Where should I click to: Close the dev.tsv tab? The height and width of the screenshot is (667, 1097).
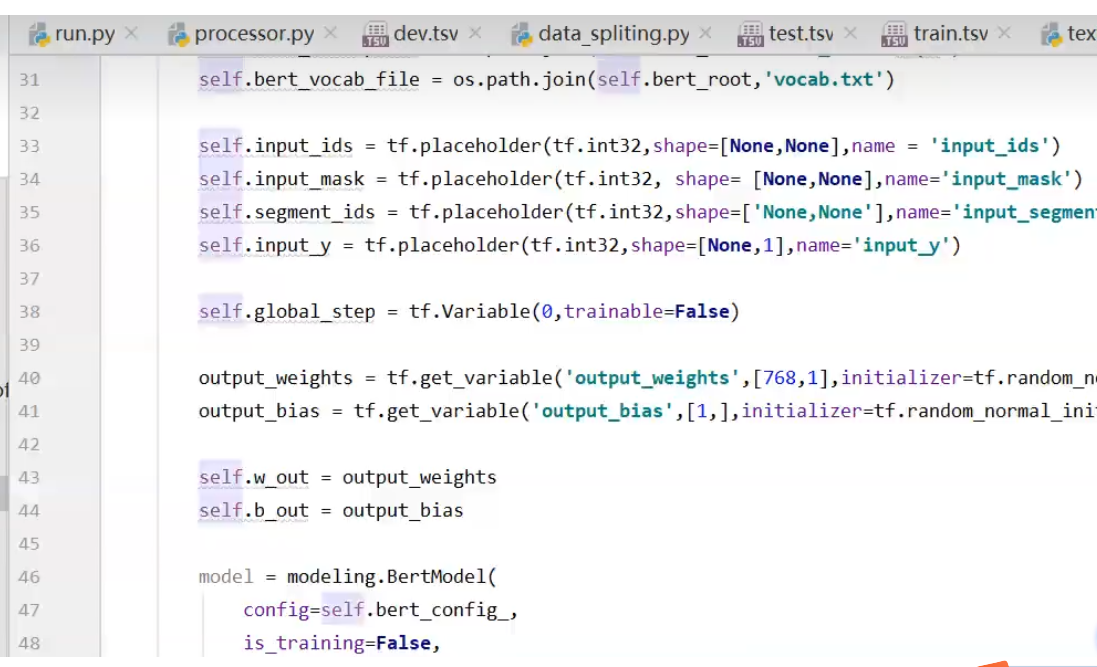475,33
